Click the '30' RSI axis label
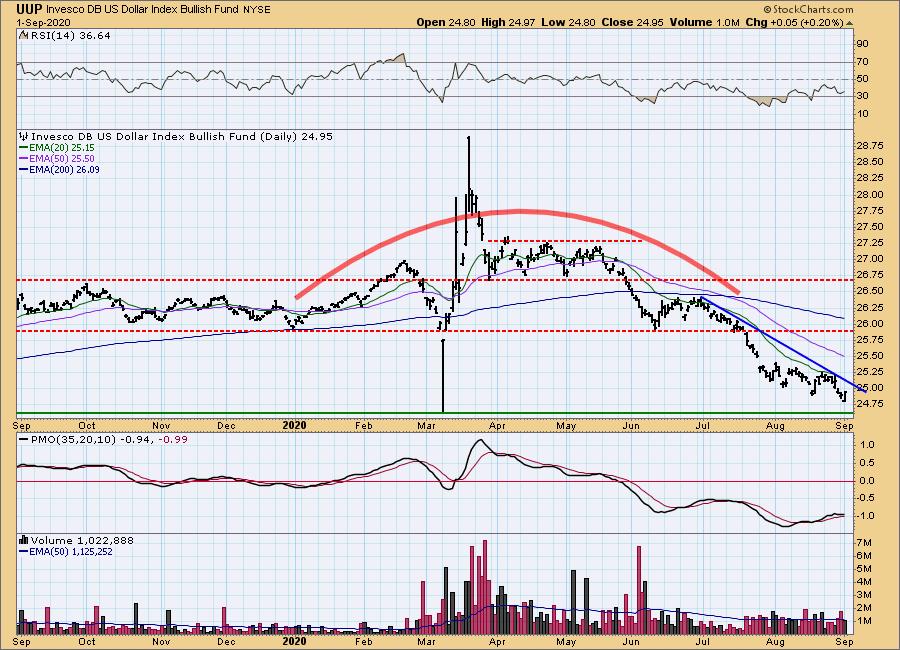900x650 pixels. (862, 96)
